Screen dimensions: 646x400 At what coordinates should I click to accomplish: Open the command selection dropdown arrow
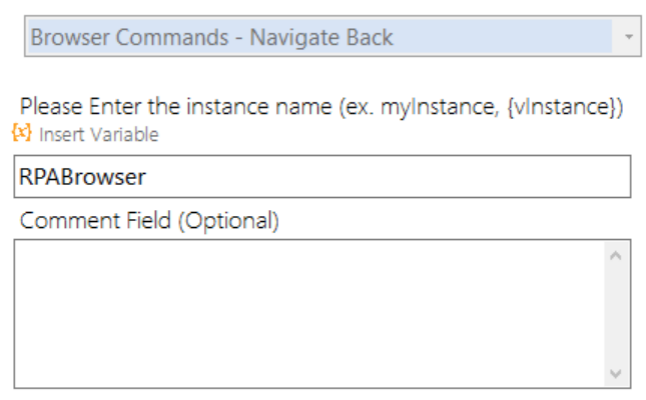click(628, 37)
